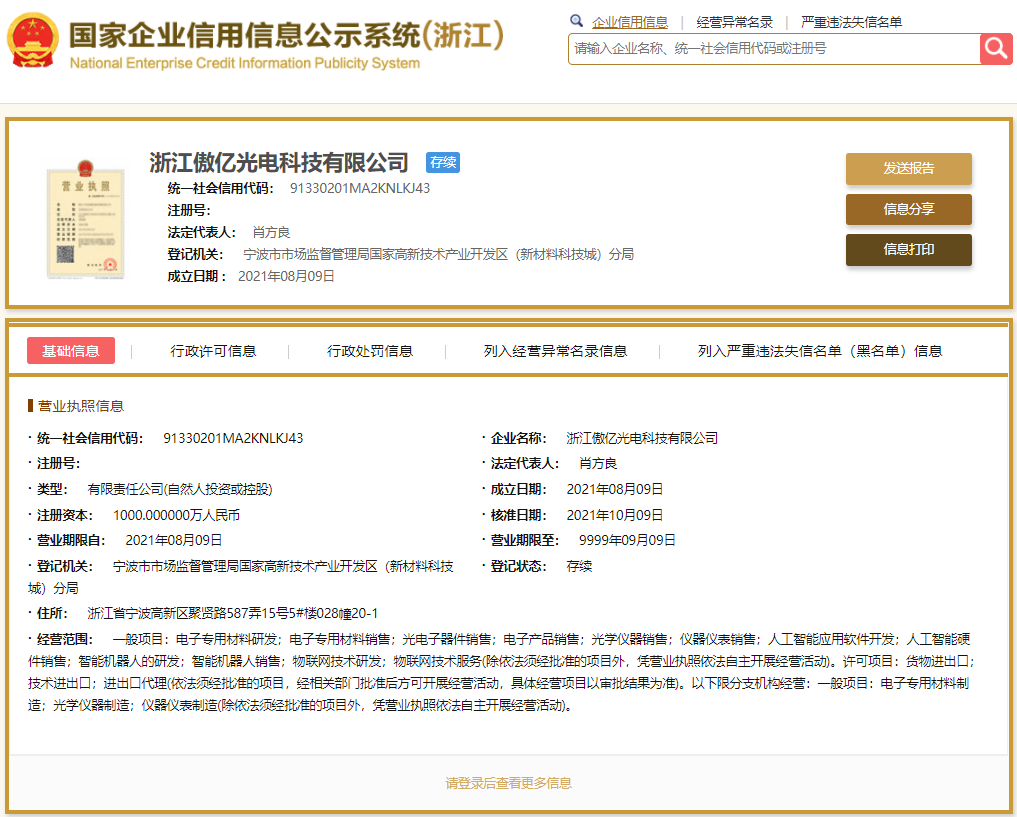The width and height of the screenshot is (1017, 817).
Task: Select the 基础信息 tab
Action: [x=71, y=351]
